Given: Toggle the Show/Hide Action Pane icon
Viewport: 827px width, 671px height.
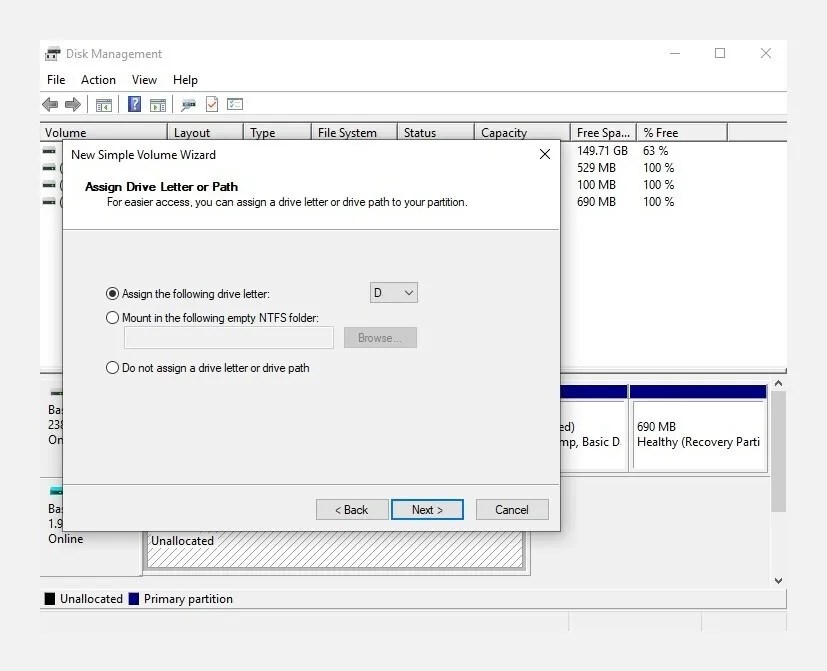Looking at the screenshot, I should [x=158, y=104].
